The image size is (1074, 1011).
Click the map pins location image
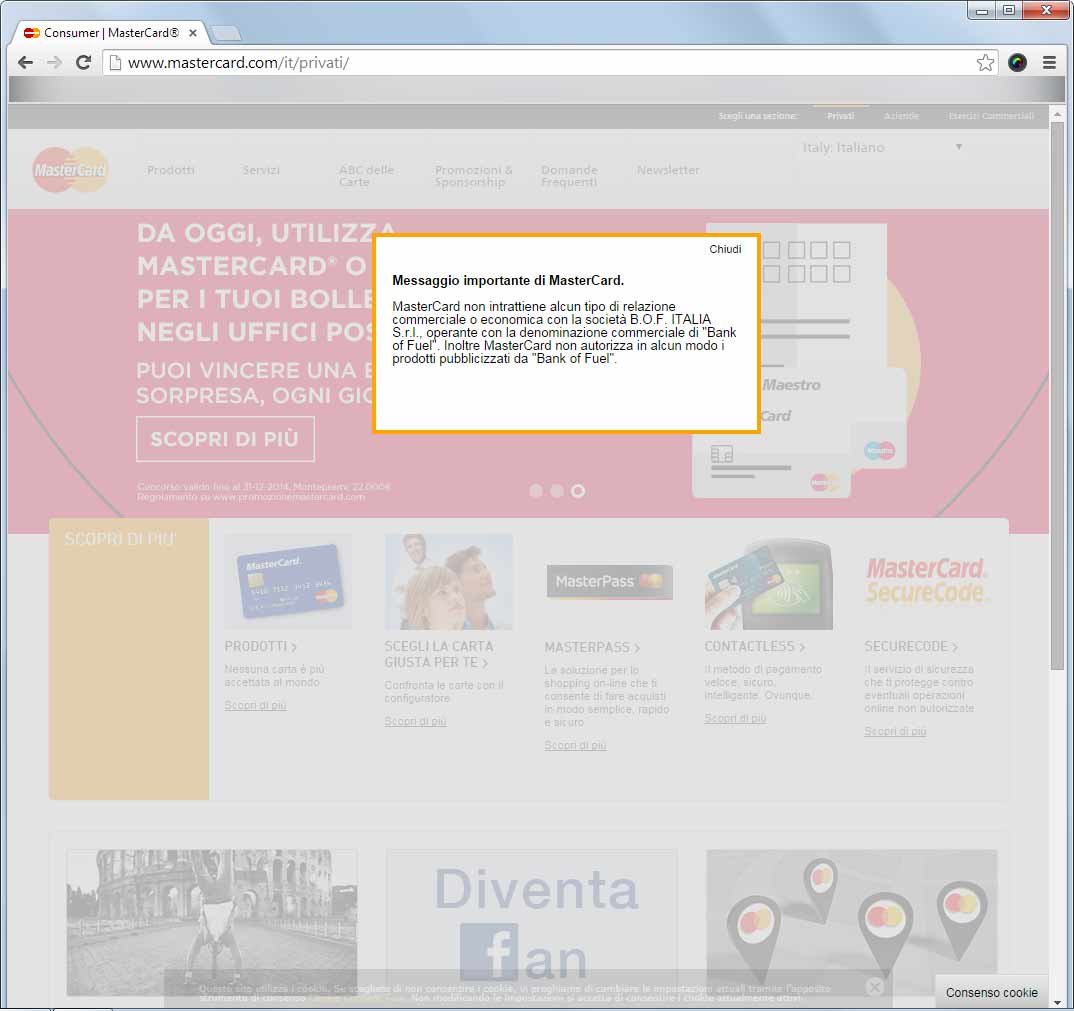[x=851, y=922]
